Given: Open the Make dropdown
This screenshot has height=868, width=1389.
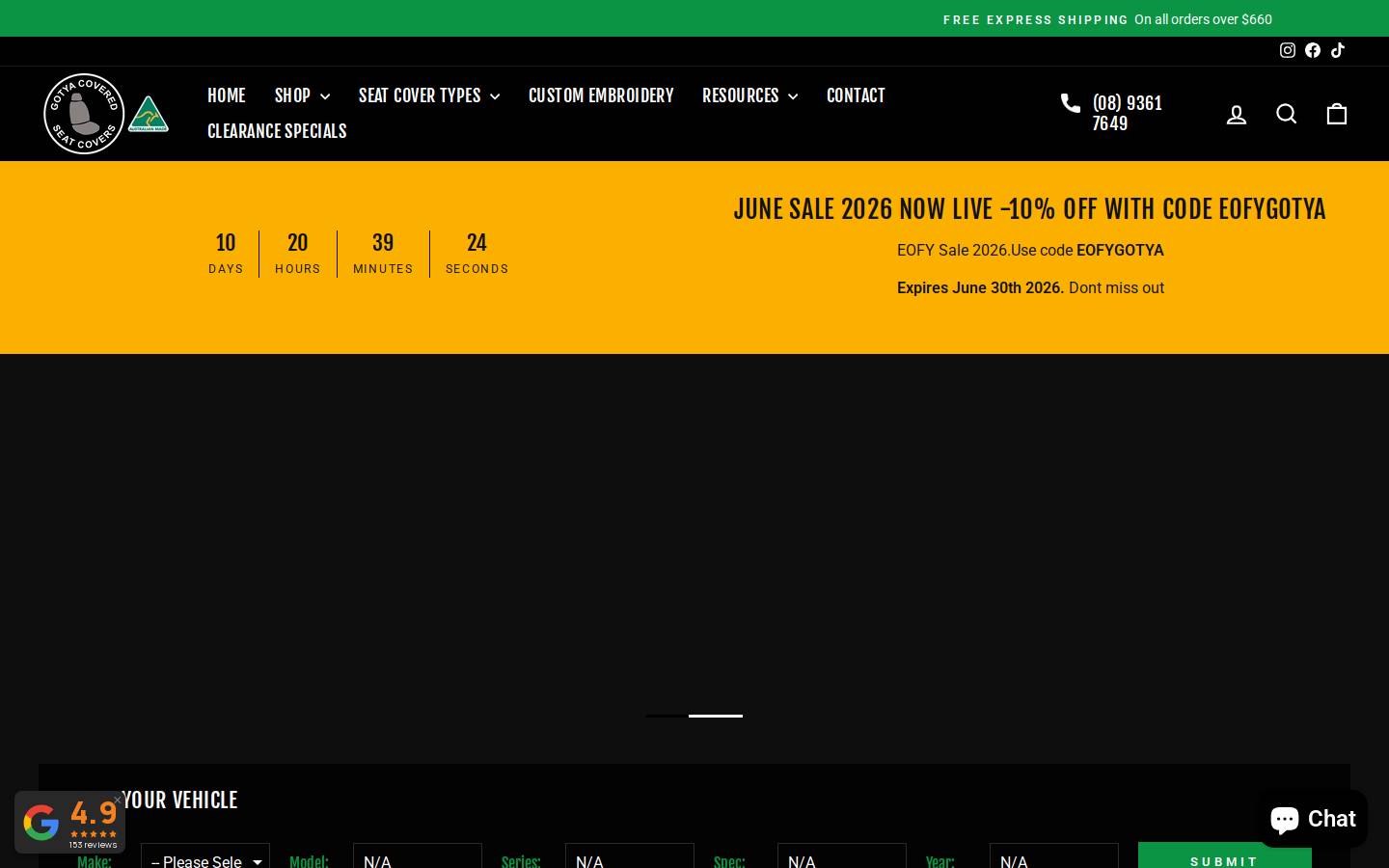Looking at the screenshot, I should [205, 855].
